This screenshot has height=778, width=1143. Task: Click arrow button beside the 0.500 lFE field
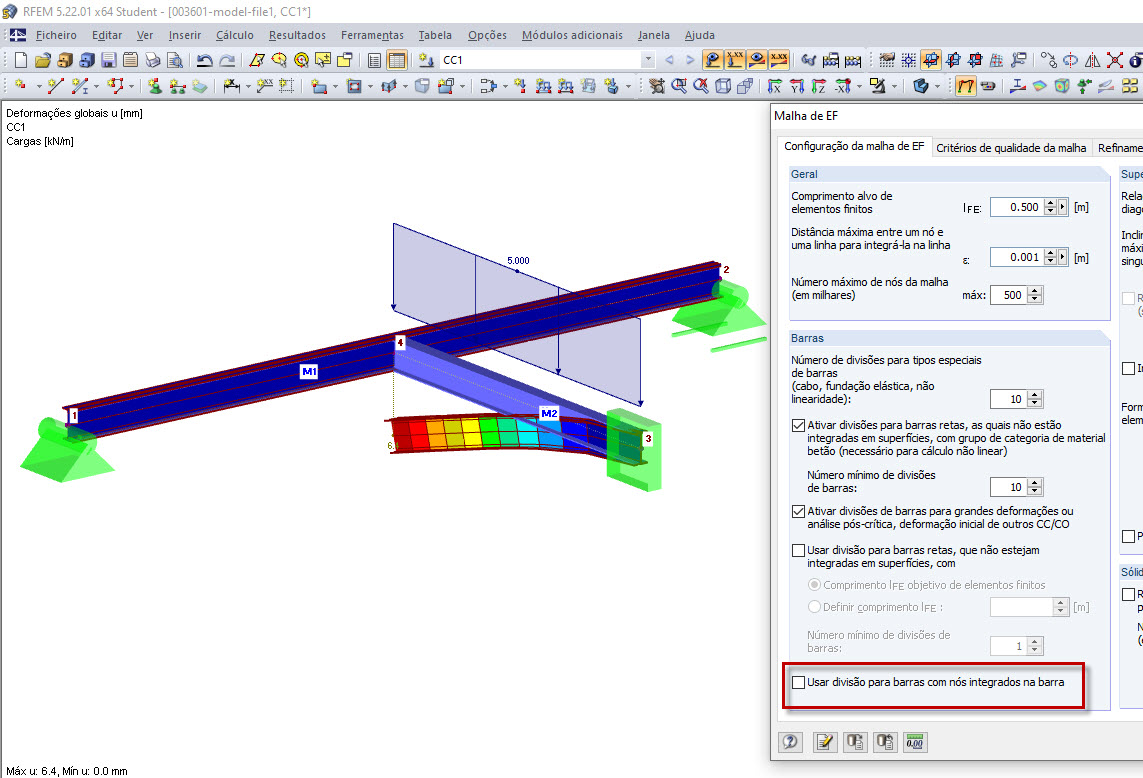1062,207
